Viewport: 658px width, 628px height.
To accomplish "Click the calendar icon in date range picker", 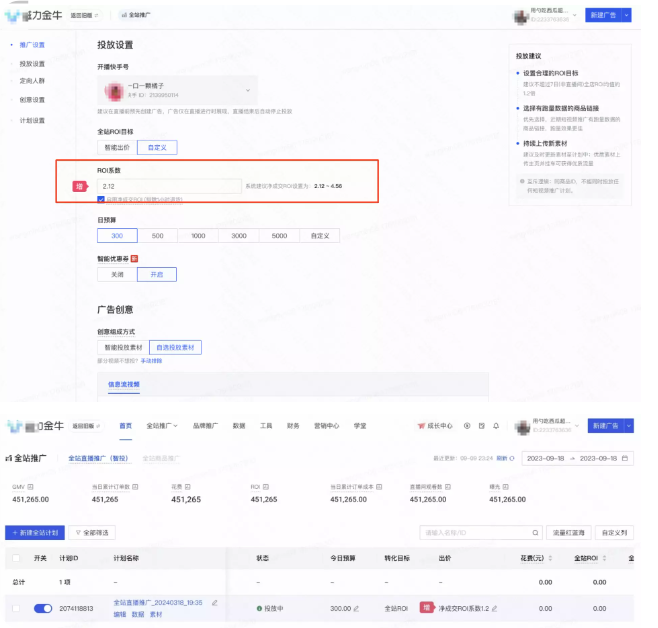I will 625,458.
